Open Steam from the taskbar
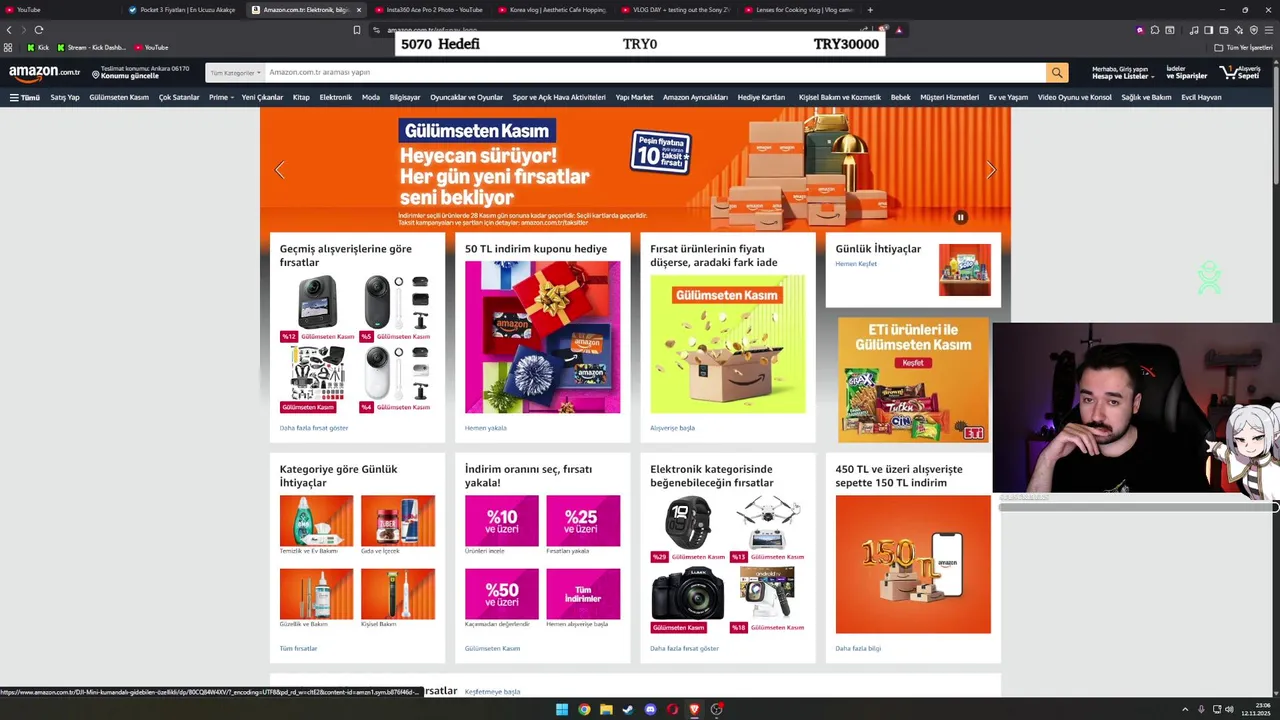This screenshot has width=1280, height=720. pos(628,710)
